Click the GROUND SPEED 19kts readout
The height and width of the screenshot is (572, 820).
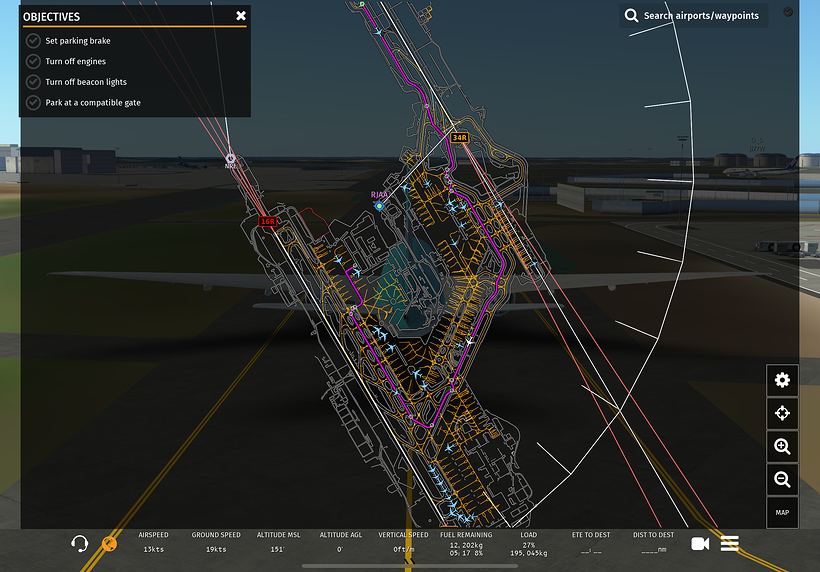click(216, 542)
